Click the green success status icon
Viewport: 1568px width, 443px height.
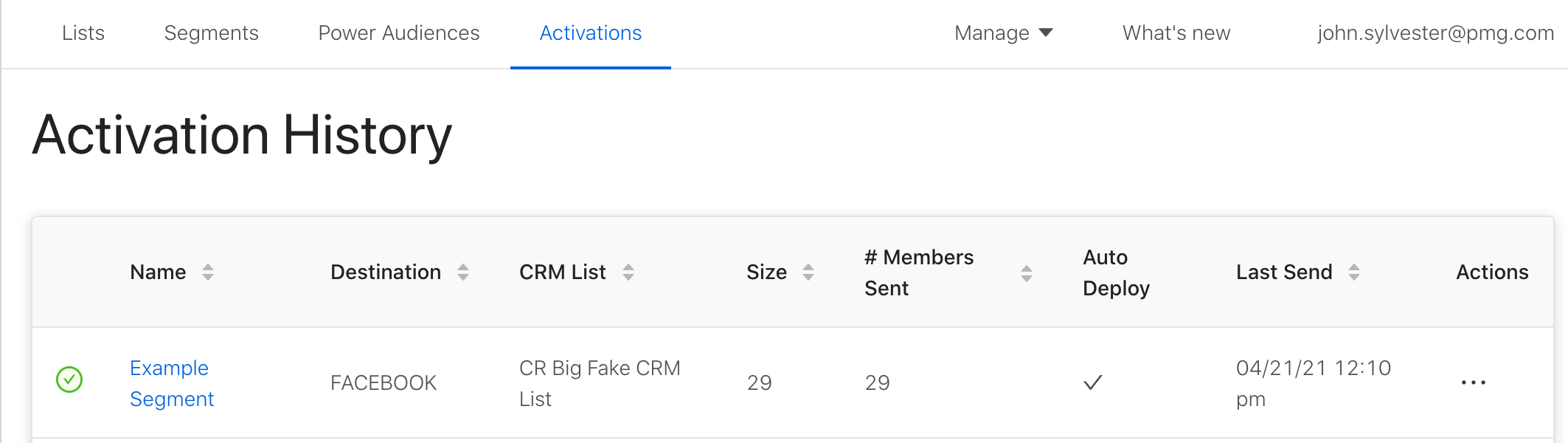(x=69, y=380)
